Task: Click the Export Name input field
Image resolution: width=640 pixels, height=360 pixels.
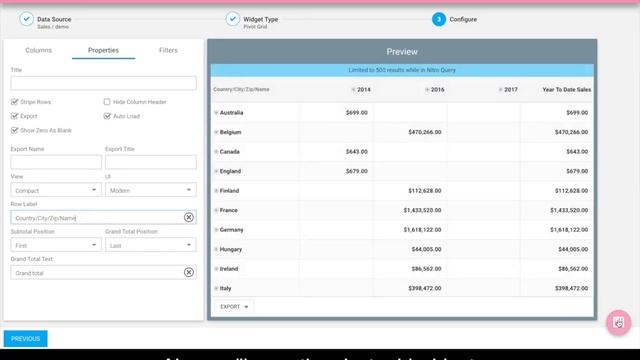Action: [x=56, y=162]
